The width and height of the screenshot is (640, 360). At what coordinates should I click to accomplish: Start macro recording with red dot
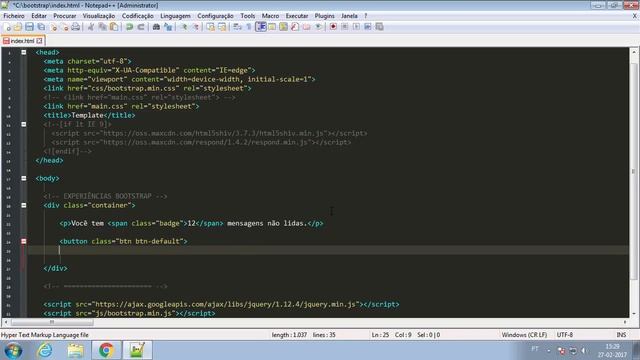point(333,27)
